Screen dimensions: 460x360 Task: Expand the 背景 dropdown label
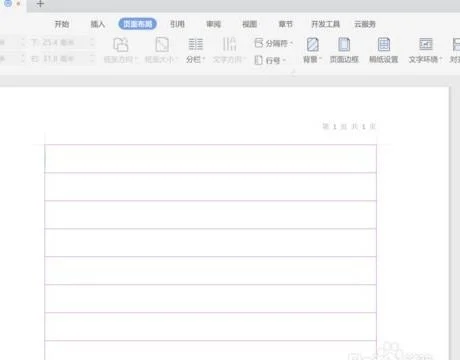click(x=312, y=60)
